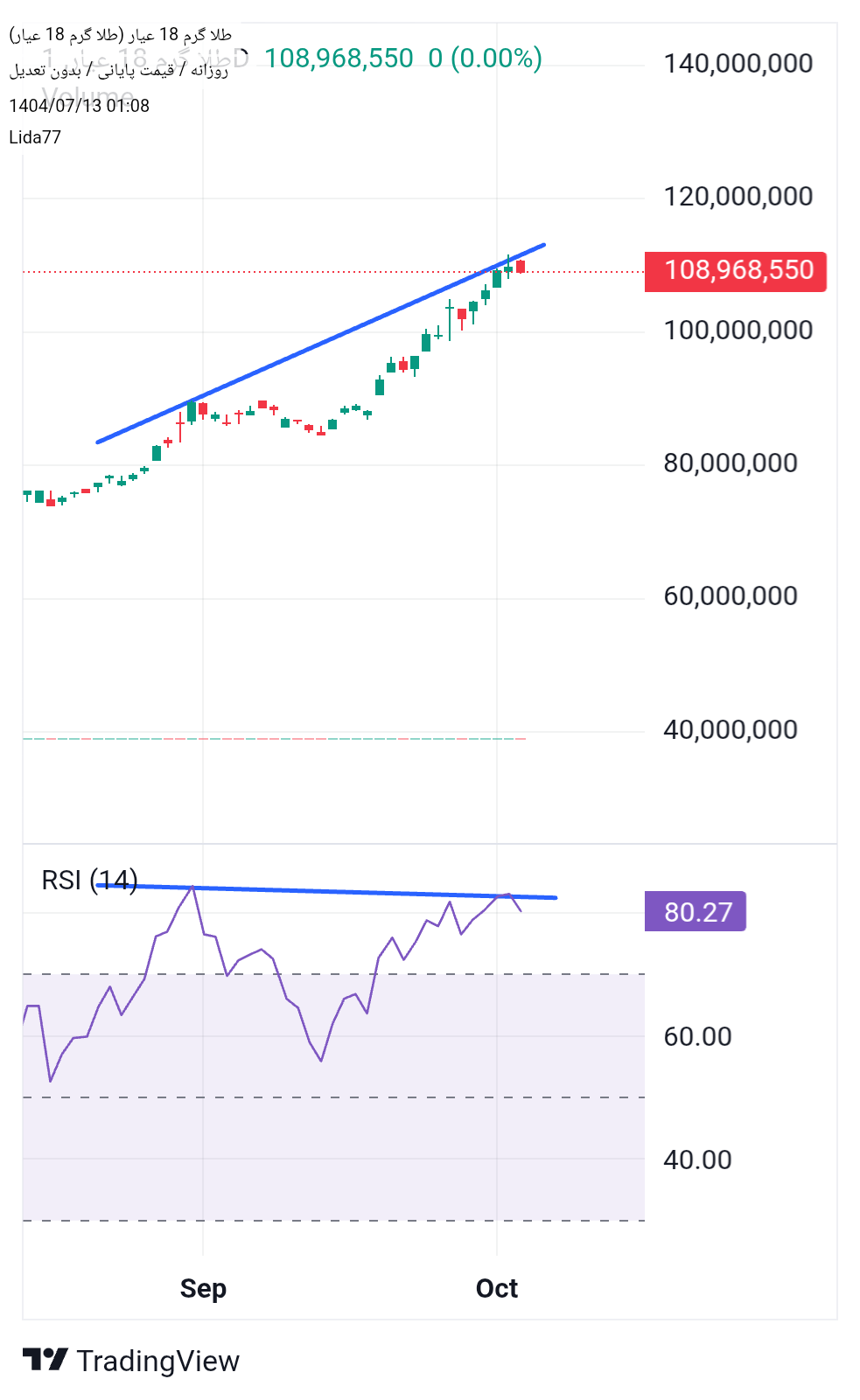Click the Lida77 username text
Screen dimensions: 860x1400
pos(35,137)
